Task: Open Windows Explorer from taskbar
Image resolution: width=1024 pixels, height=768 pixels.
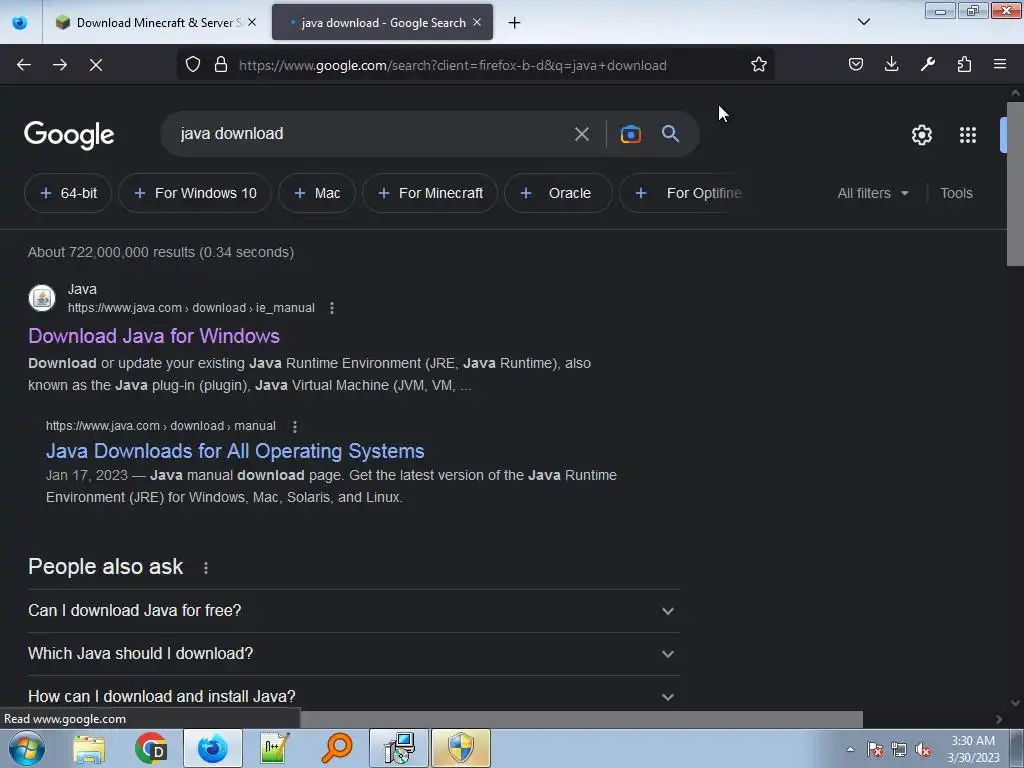Action: [89, 748]
